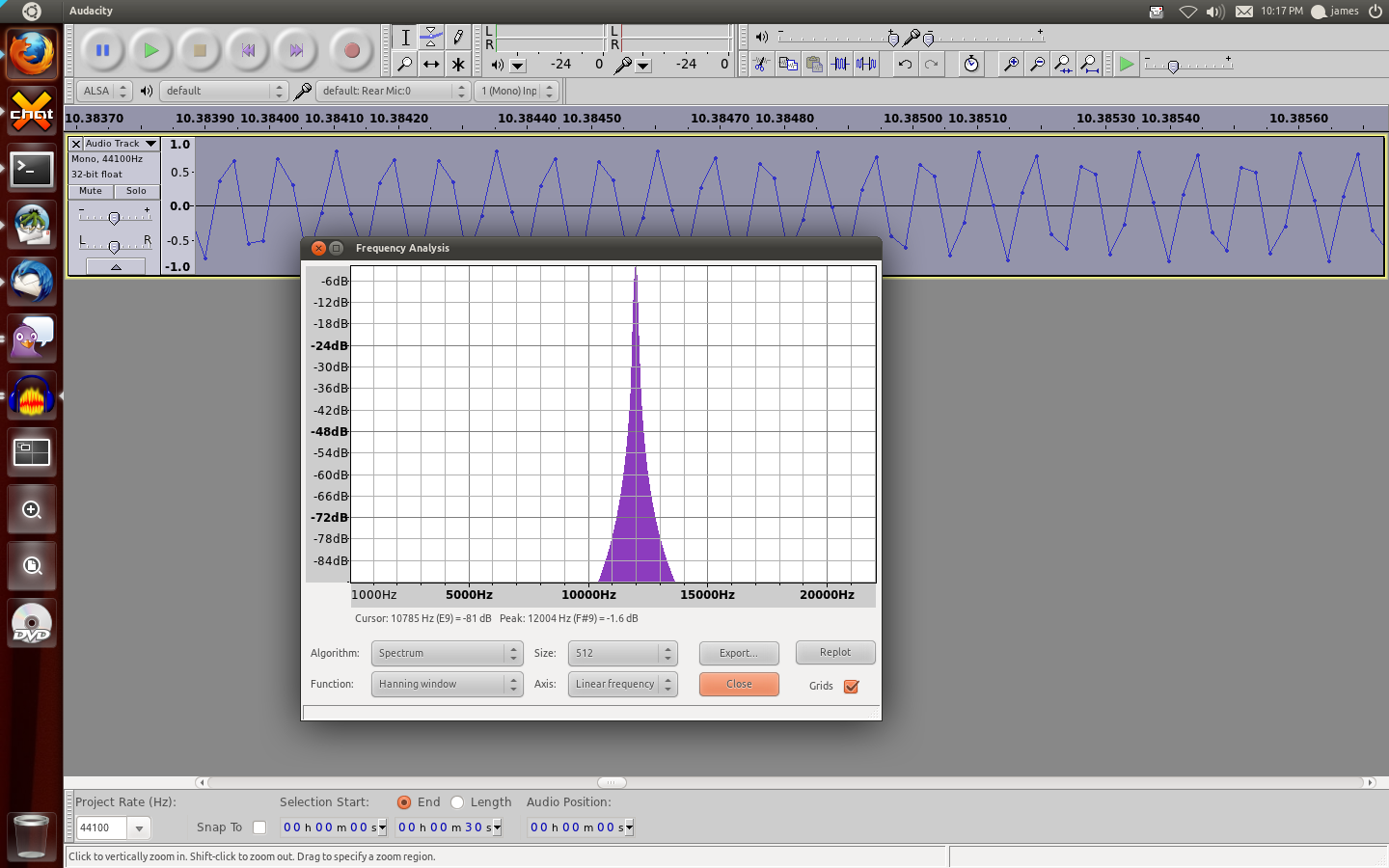
Task: Select the Multi-tool asterisk icon
Action: 458,65
